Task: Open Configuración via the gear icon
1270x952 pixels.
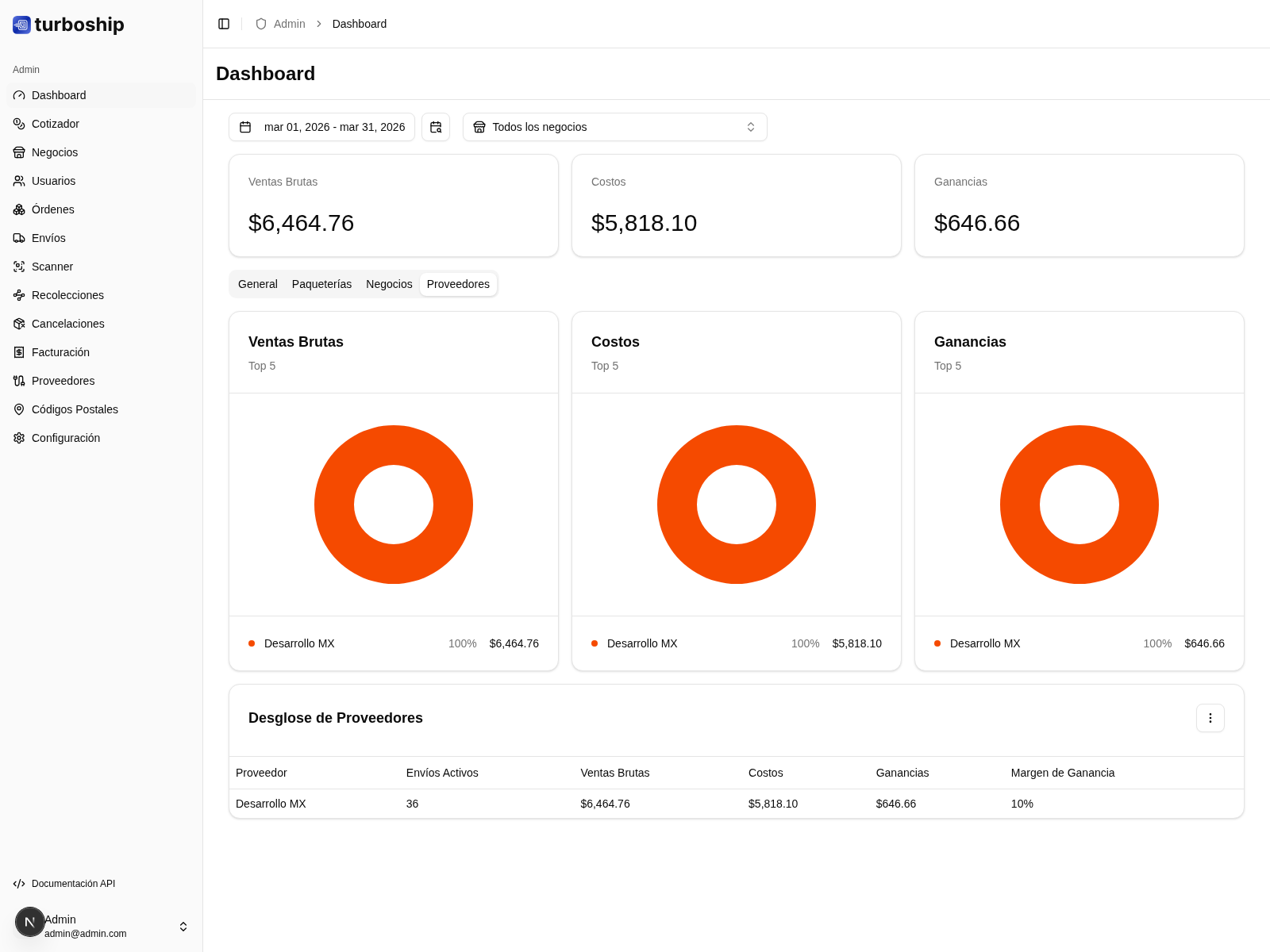Action: coord(19,438)
